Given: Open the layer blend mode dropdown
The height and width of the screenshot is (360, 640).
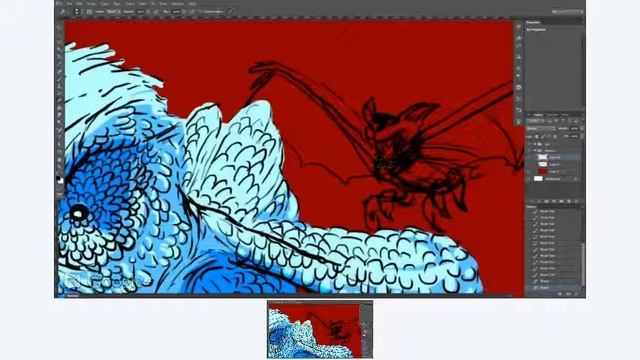Looking at the screenshot, I should tap(541, 129).
